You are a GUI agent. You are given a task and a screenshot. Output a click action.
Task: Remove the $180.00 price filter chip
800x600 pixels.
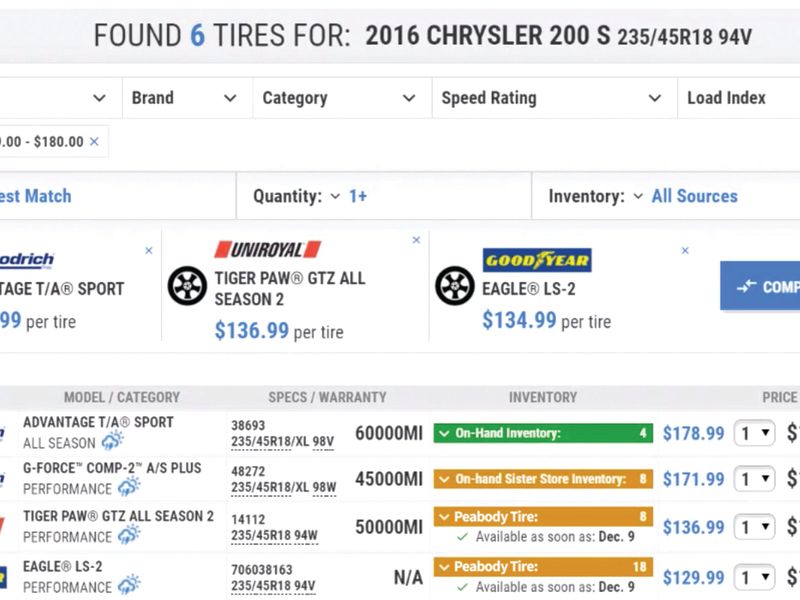(x=94, y=142)
